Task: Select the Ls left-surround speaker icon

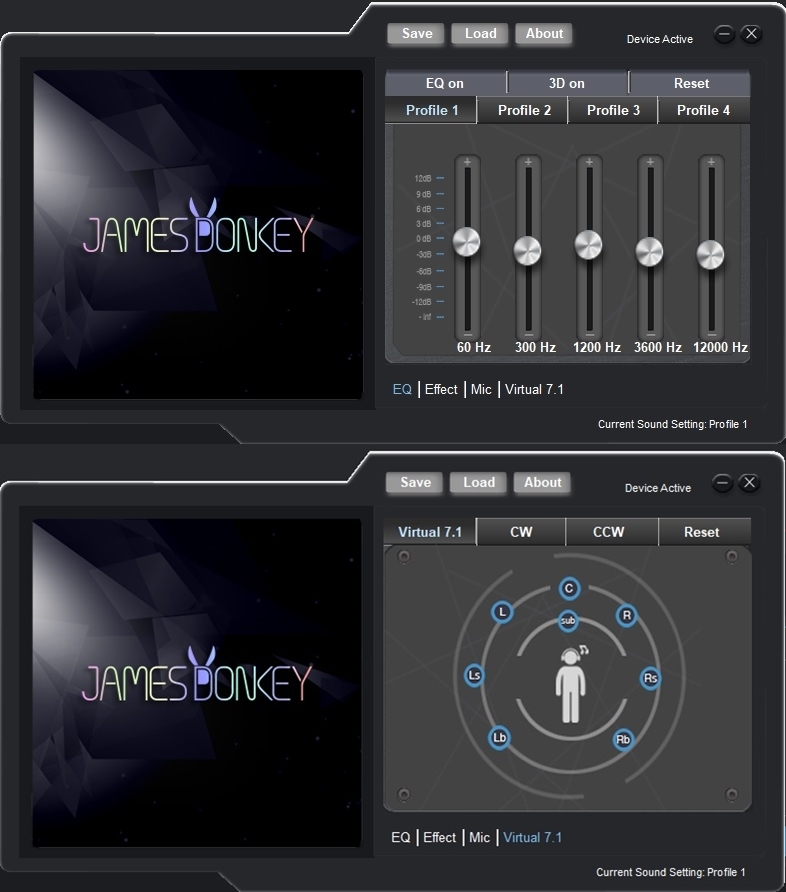Action: pyautogui.click(x=474, y=675)
